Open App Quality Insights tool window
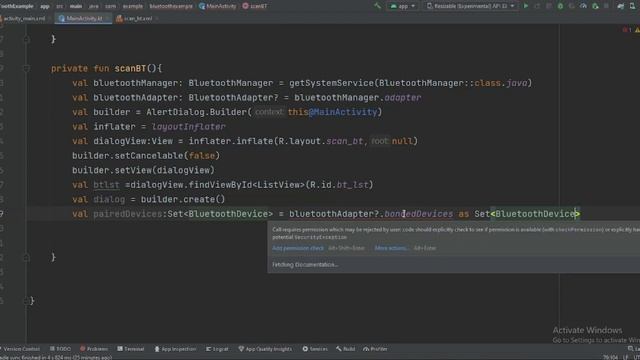This screenshot has height=360, width=640. pyautogui.click(x=265, y=349)
